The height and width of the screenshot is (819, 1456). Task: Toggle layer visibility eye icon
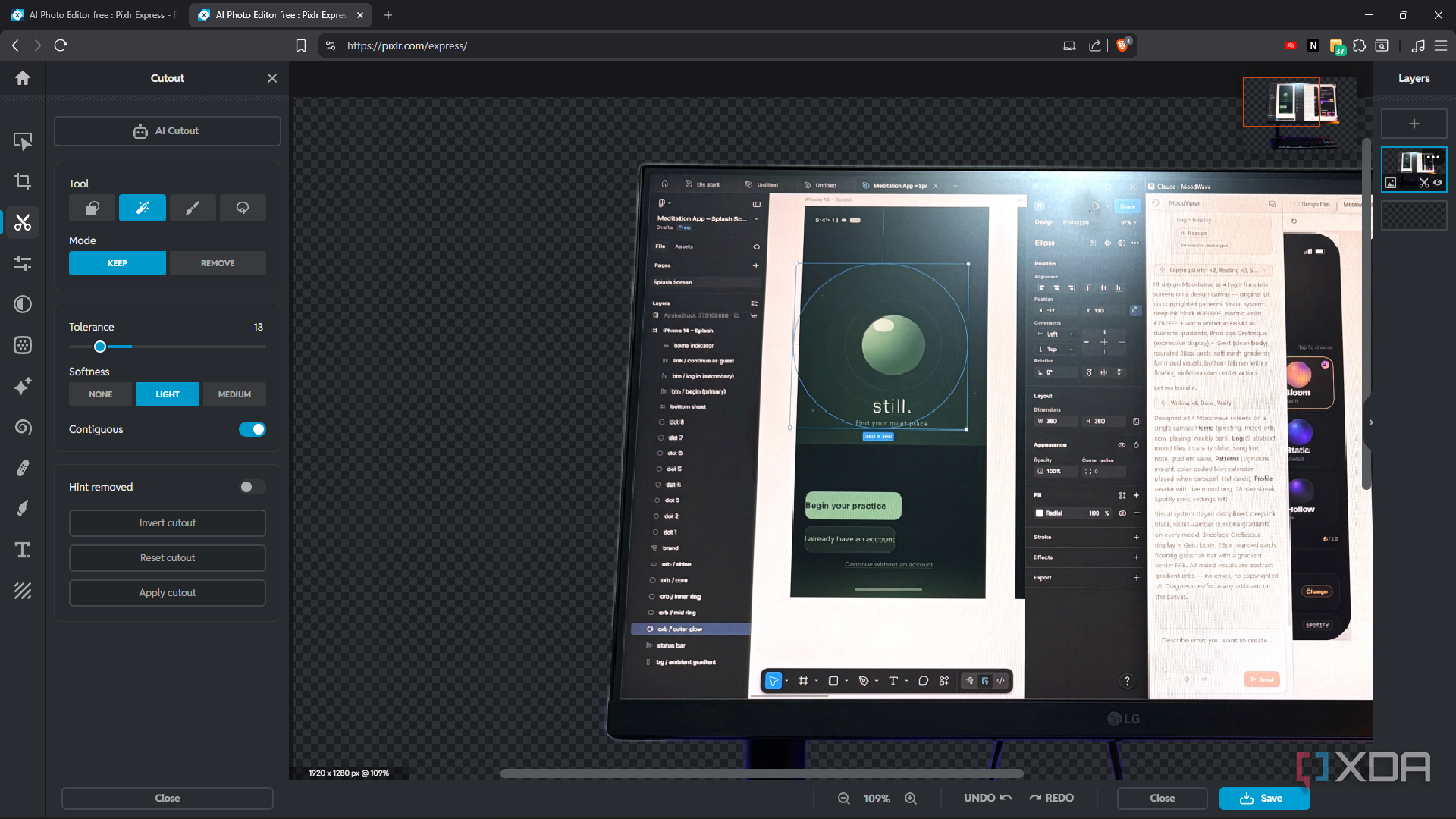tap(1438, 183)
